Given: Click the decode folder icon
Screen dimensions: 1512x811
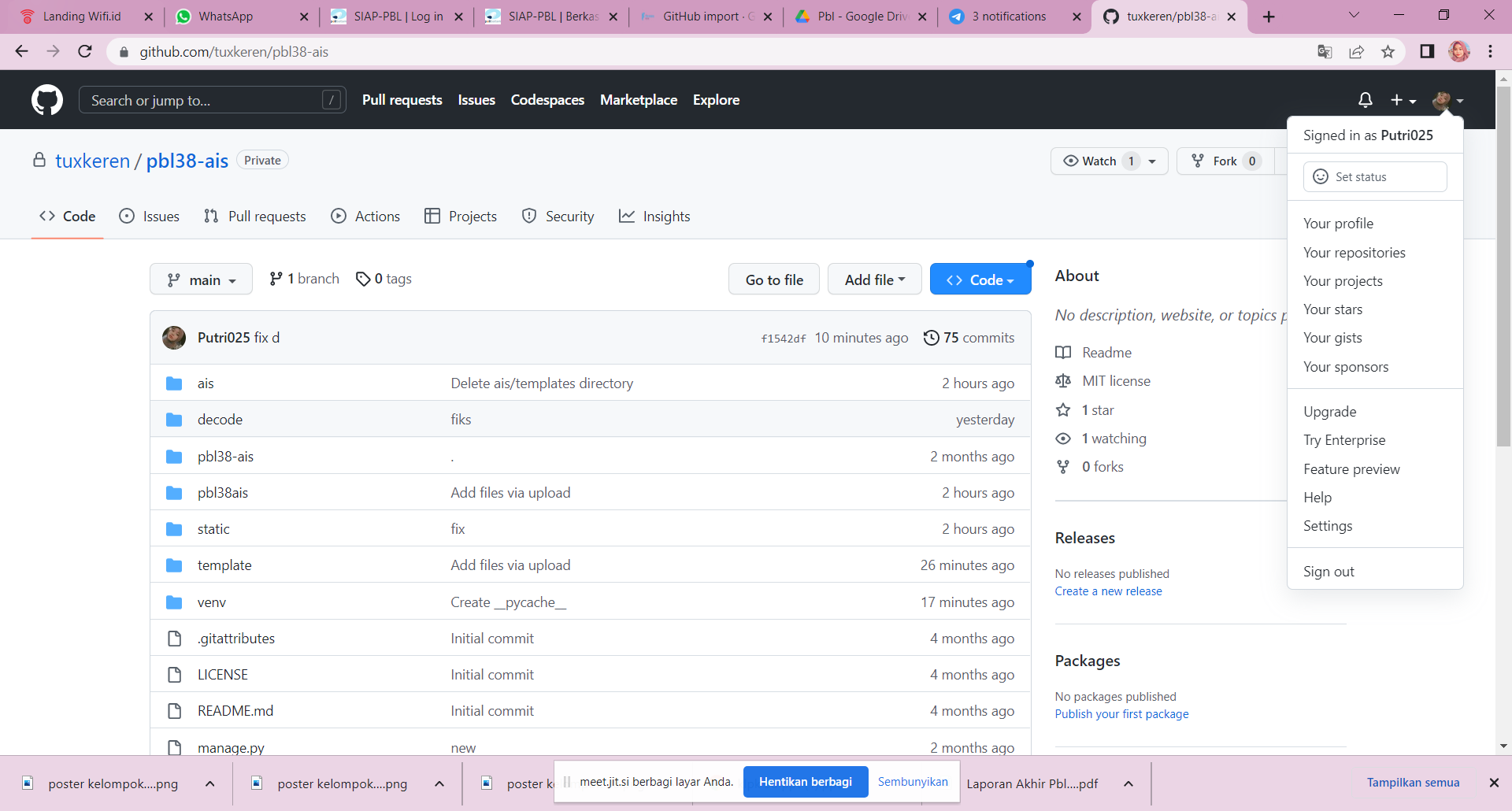Looking at the screenshot, I should [x=174, y=420].
